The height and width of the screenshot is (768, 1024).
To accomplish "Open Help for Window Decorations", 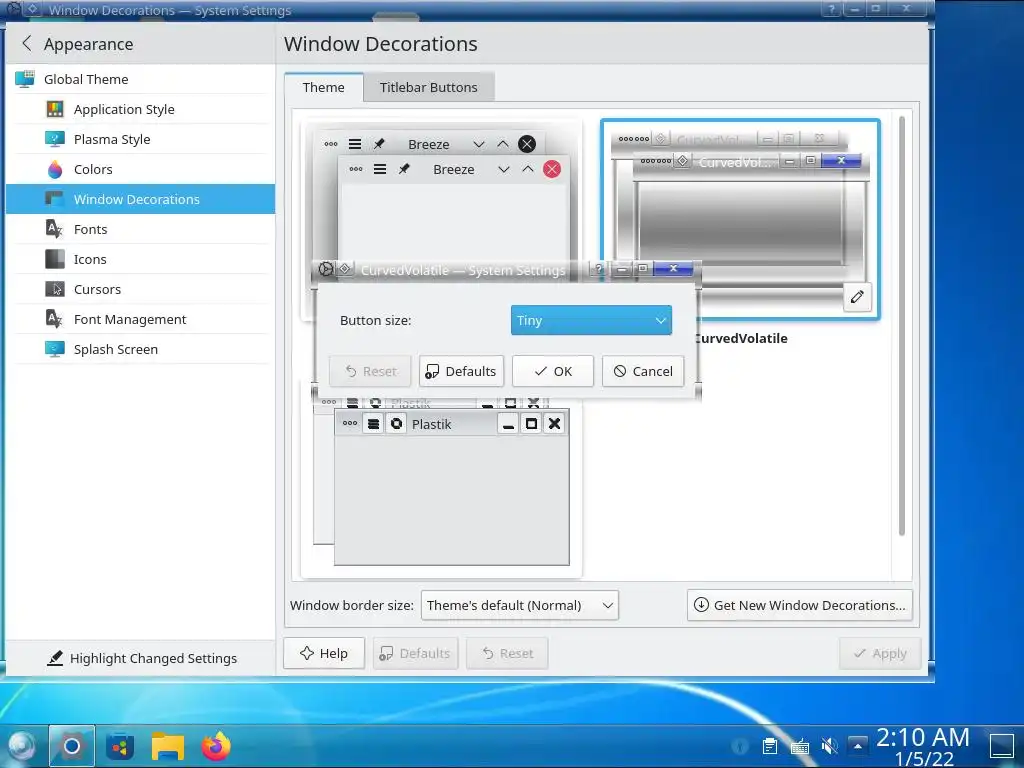I will click(x=324, y=653).
